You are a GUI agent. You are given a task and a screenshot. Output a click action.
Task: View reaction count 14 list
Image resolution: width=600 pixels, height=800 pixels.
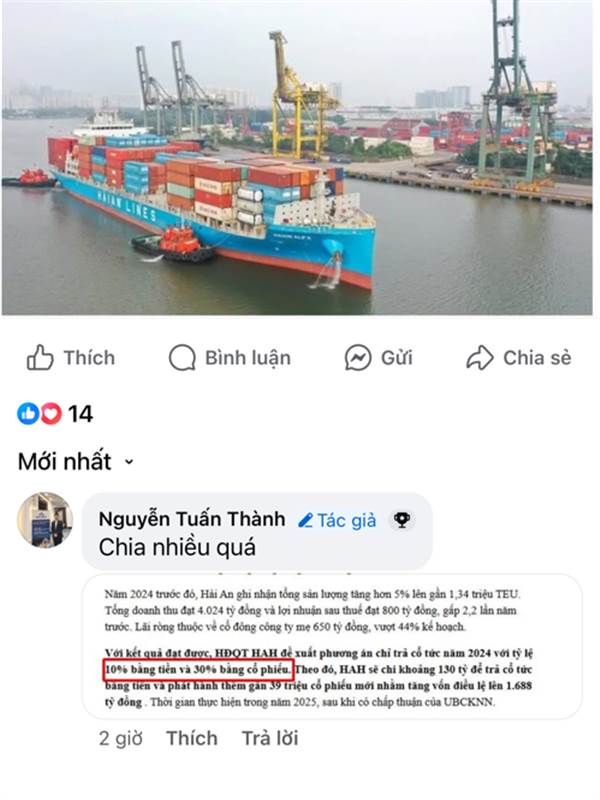point(81,414)
